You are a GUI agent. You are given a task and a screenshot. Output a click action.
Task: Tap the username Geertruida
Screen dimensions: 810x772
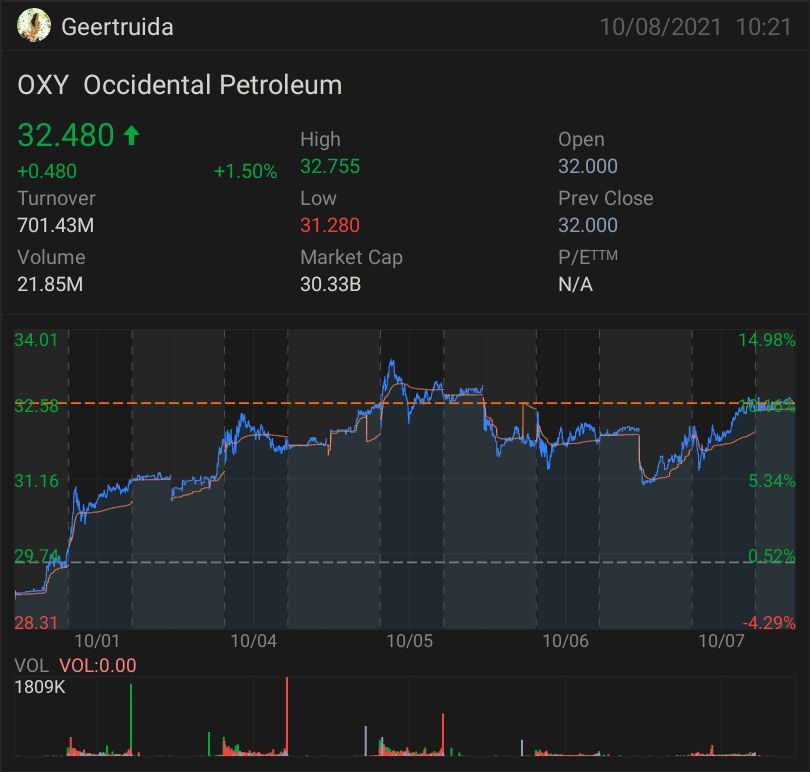[117, 27]
